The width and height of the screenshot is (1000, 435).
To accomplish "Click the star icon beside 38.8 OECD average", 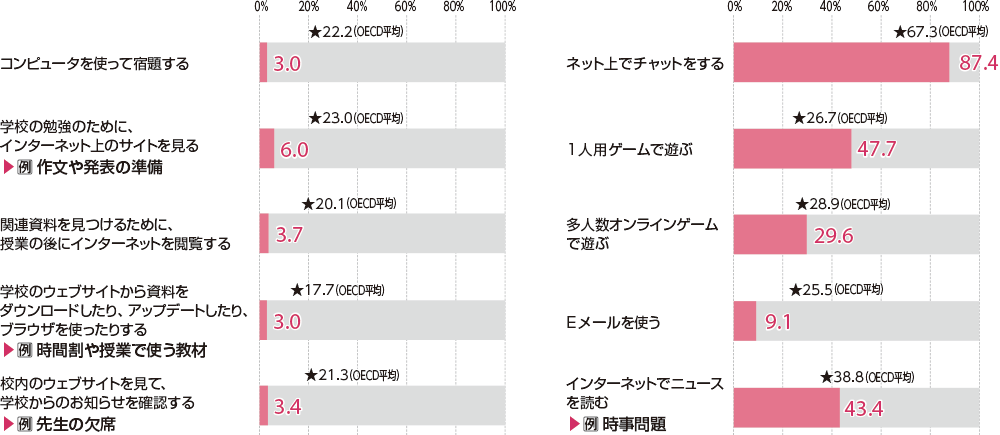I will 826,376.
